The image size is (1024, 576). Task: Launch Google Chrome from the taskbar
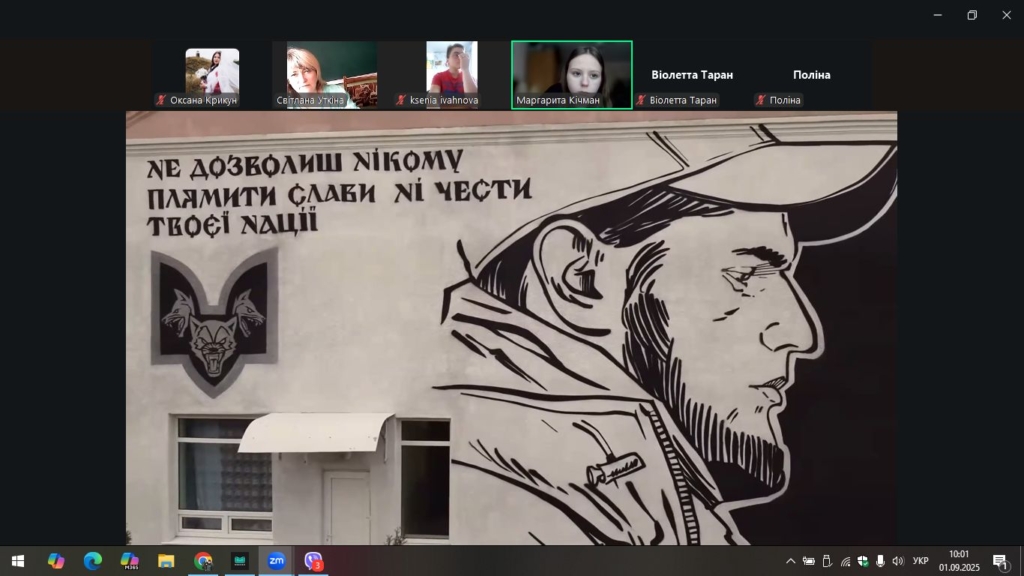[203, 561]
